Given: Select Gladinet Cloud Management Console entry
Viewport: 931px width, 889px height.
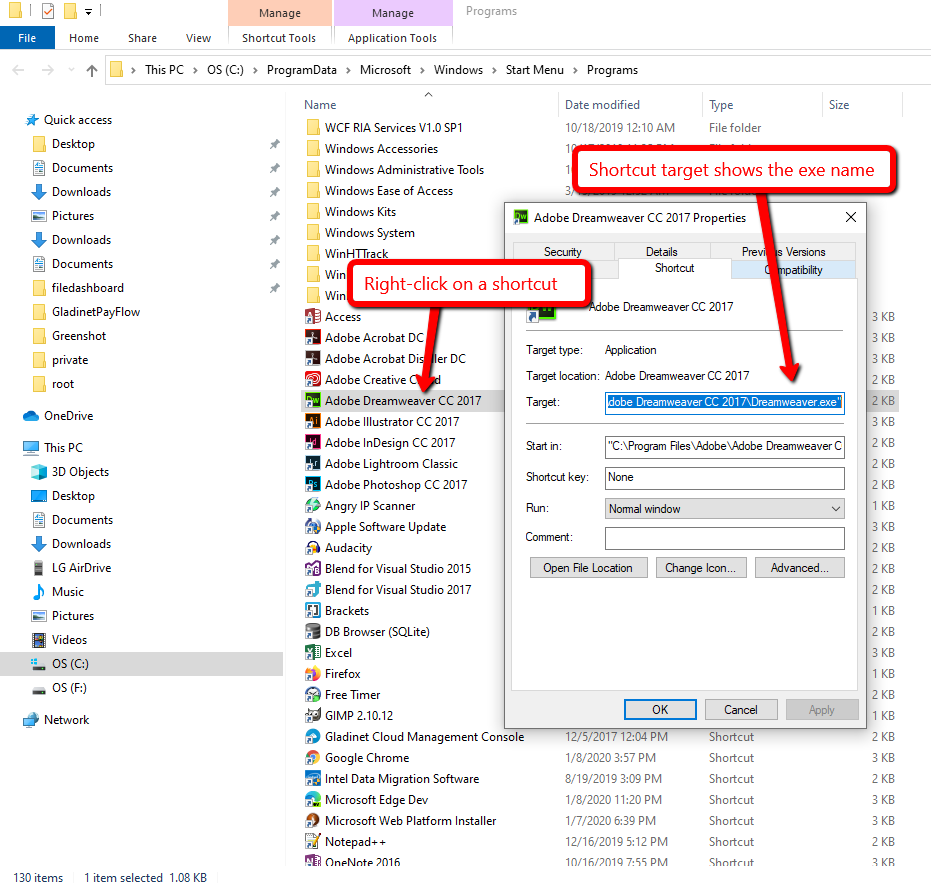Looking at the screenshot, I should point(424,737).
